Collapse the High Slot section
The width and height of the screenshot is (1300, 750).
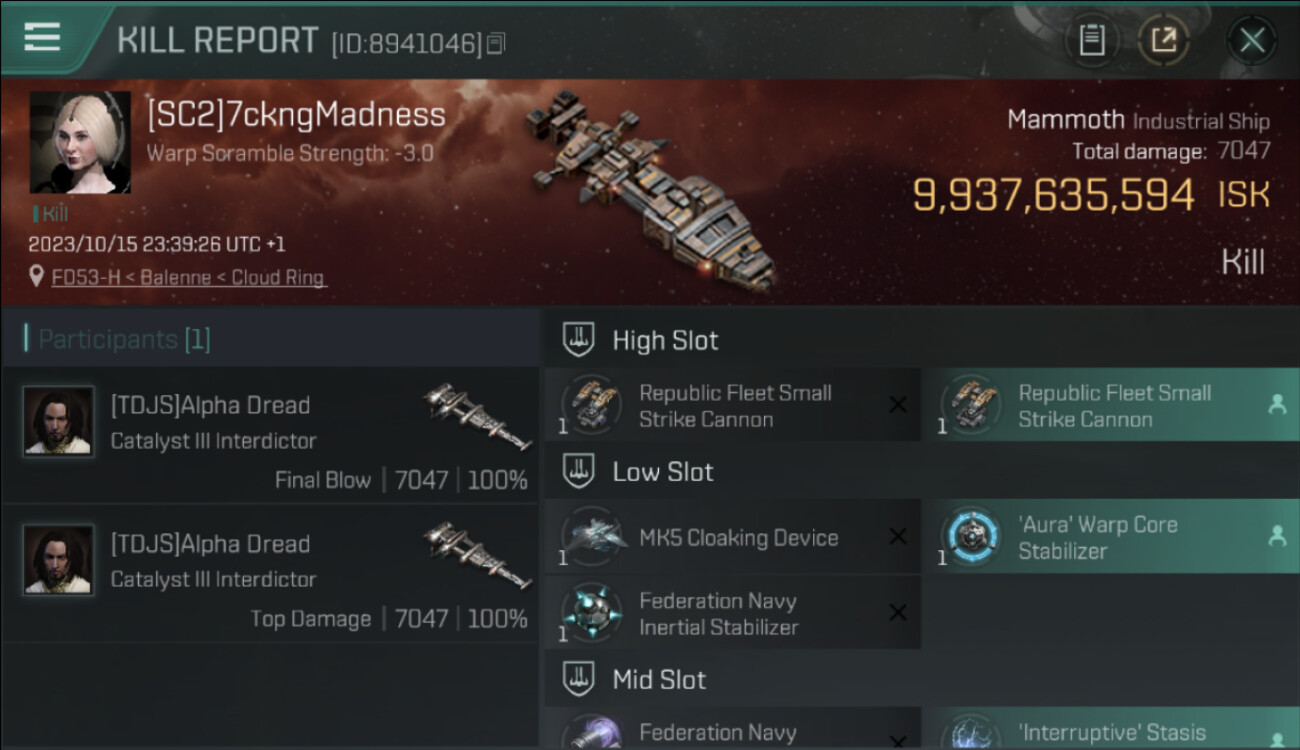(578, 340)
